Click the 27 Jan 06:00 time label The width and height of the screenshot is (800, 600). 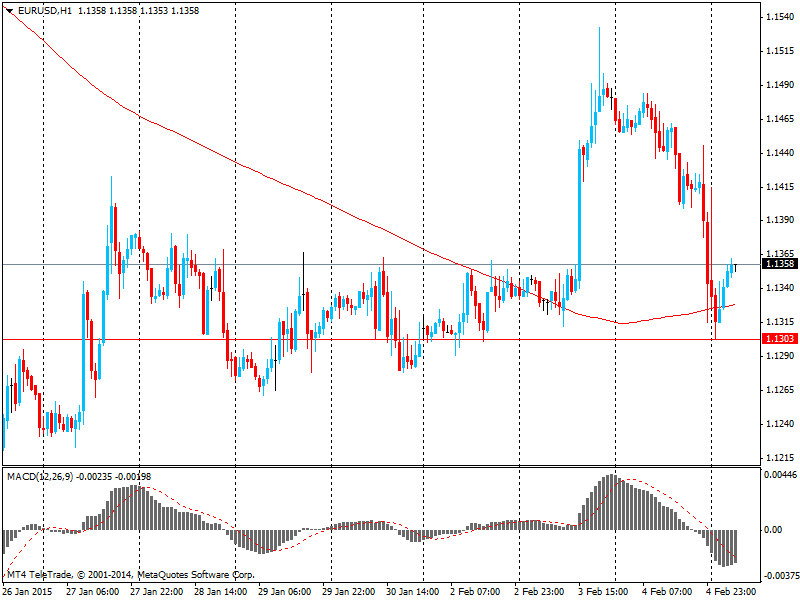tap(92, 592)
